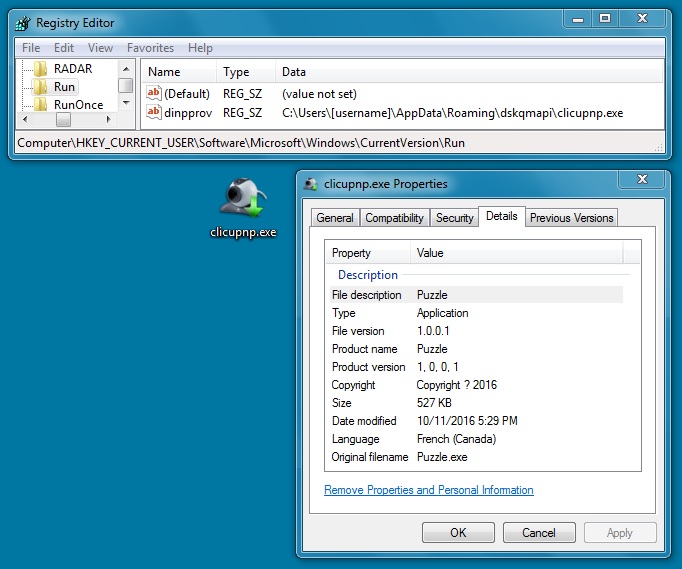The width and height of the screenshot is (682, 569).
Task: Click the tree pane scroll up arrow
Action: (126, 68)
